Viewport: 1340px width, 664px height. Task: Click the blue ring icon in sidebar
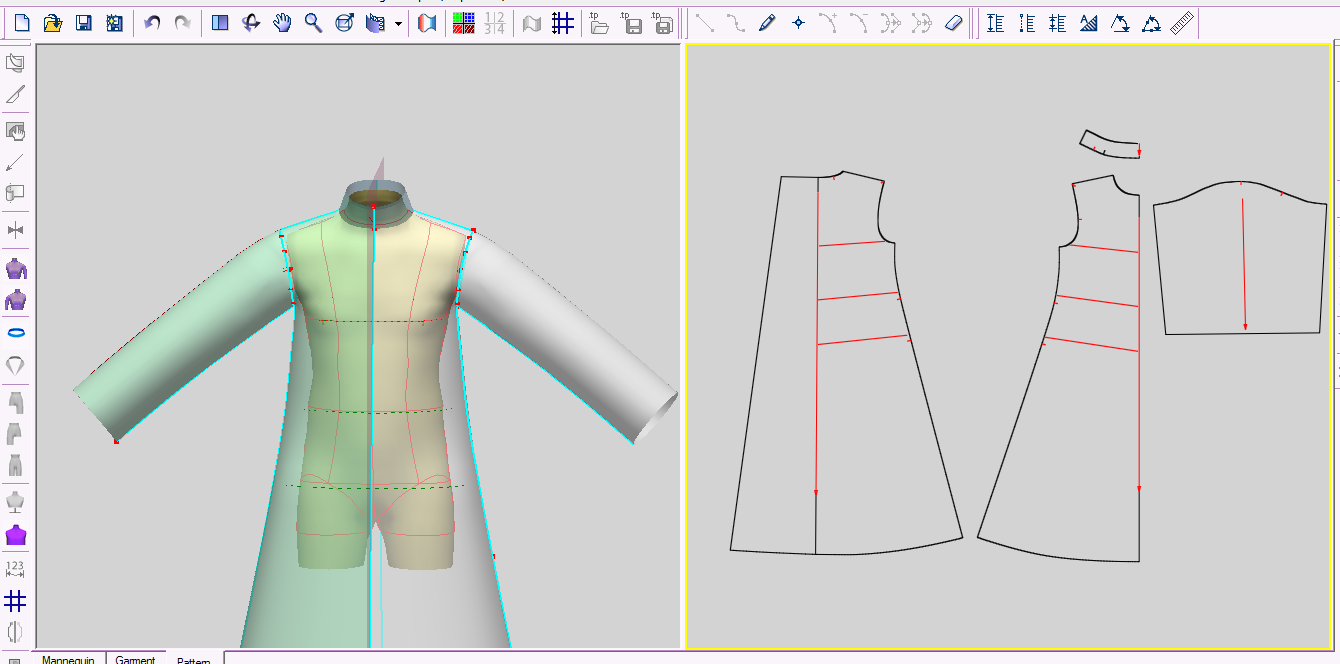tap(15, 332)
